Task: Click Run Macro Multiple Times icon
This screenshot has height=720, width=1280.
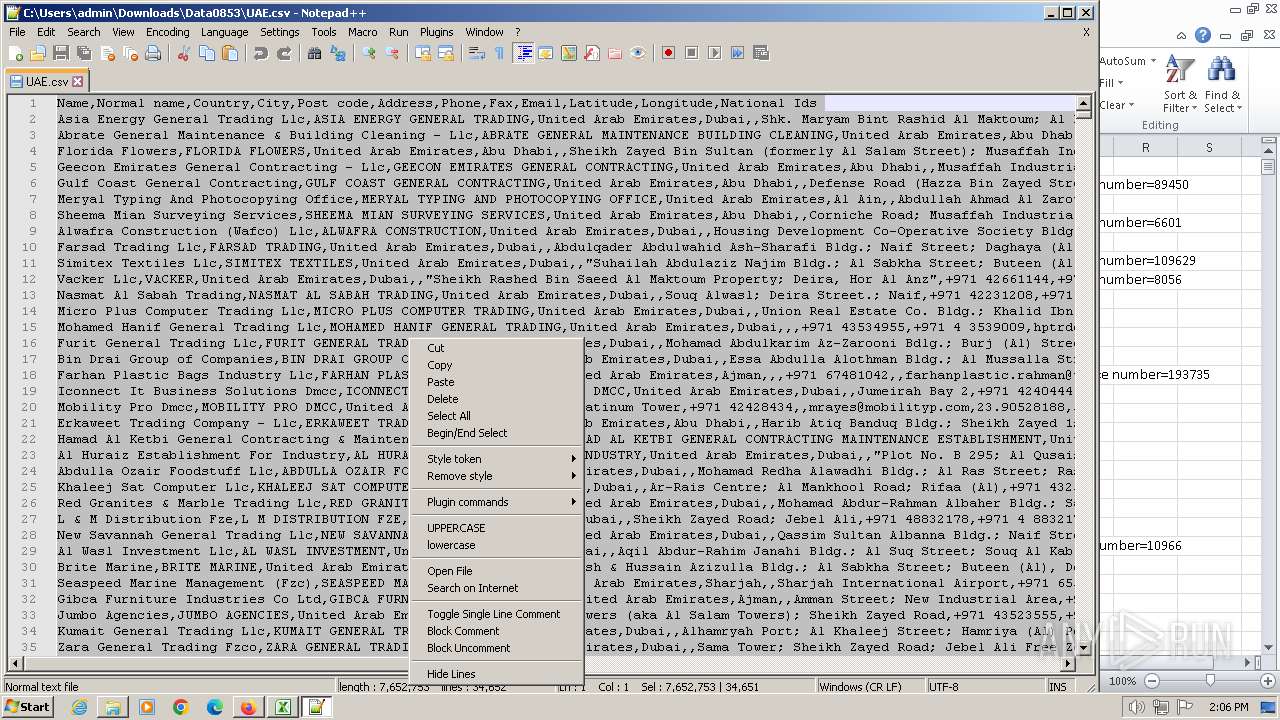Action: click(x=737, y=53)
